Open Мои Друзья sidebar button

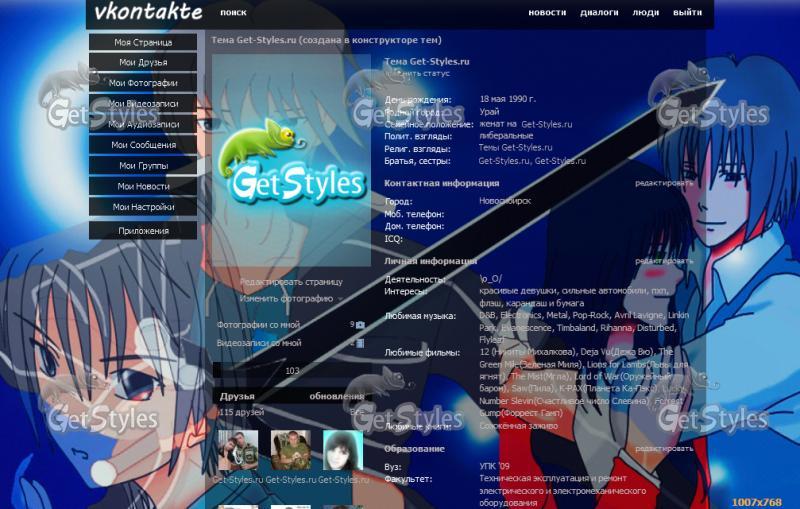pos(143,62)
